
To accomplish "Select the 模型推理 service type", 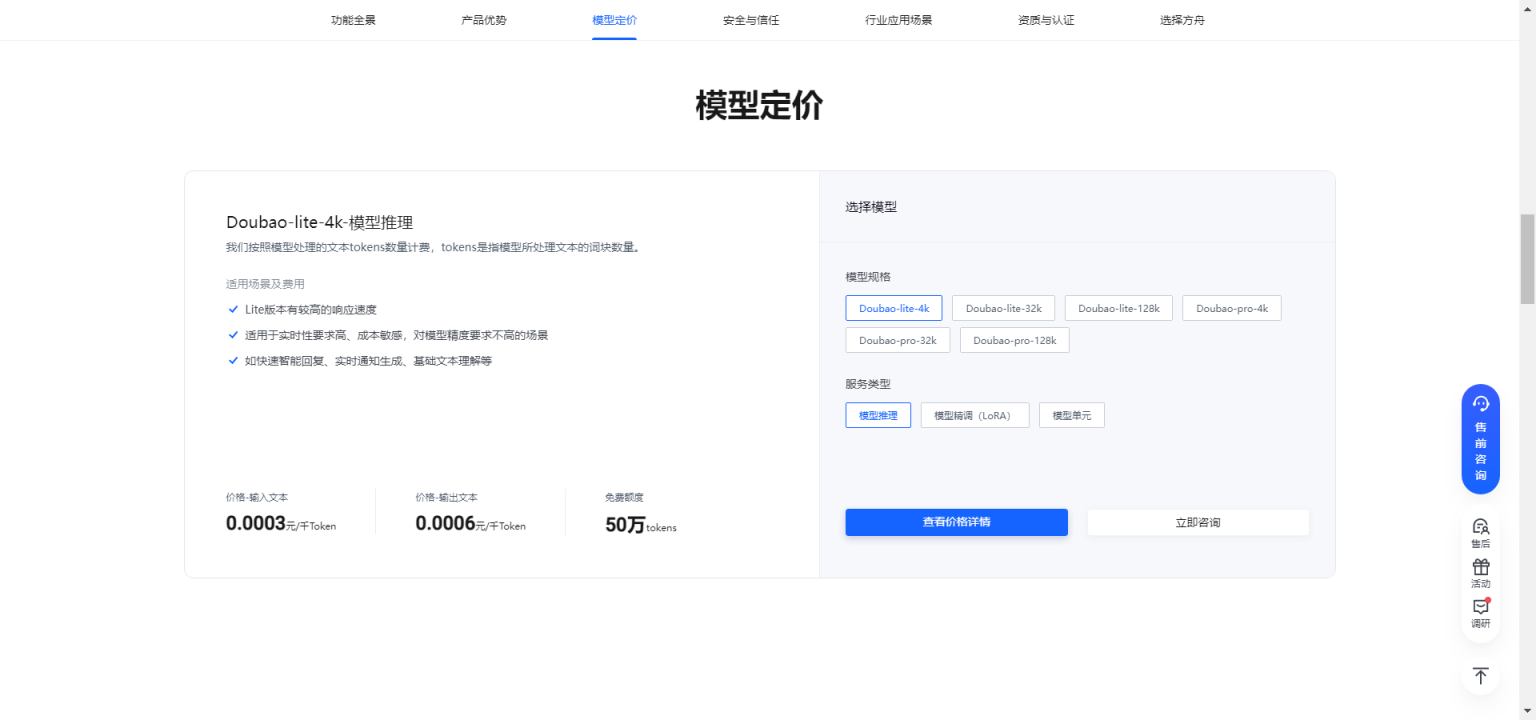I will tap(878, 415).
